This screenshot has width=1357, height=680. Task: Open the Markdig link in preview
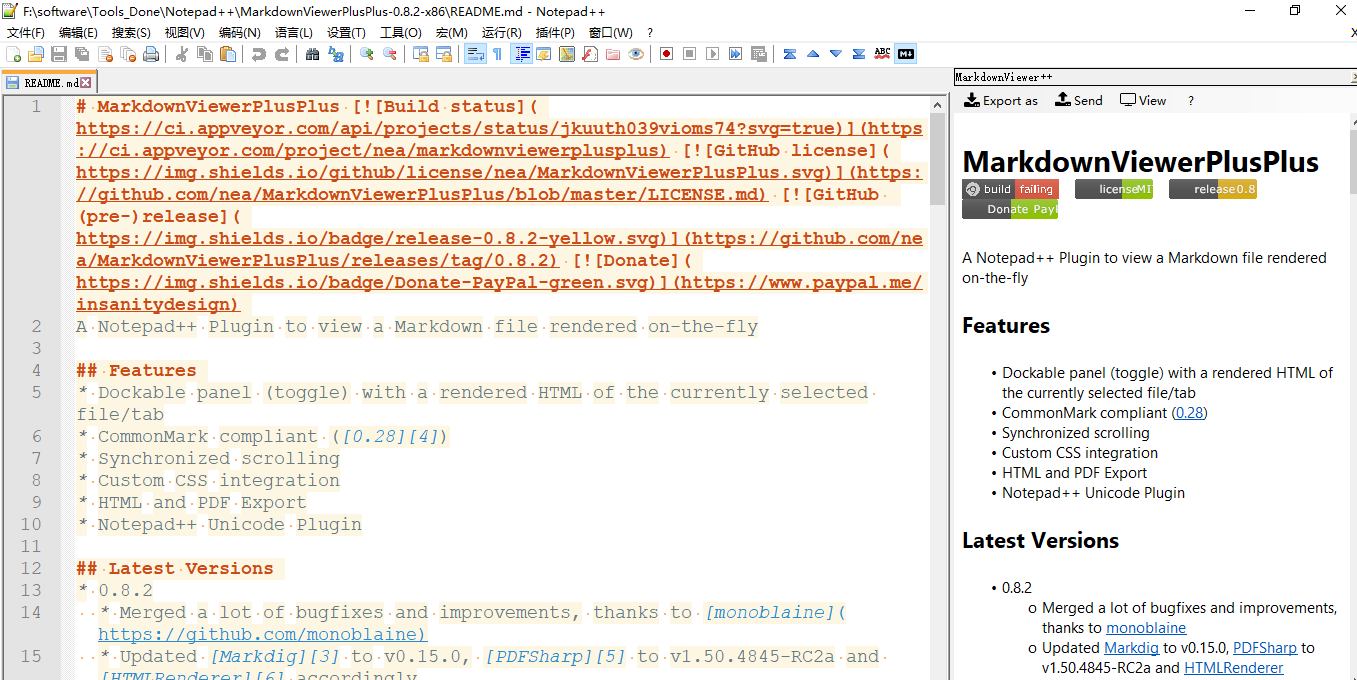(x=1131, y=648)
